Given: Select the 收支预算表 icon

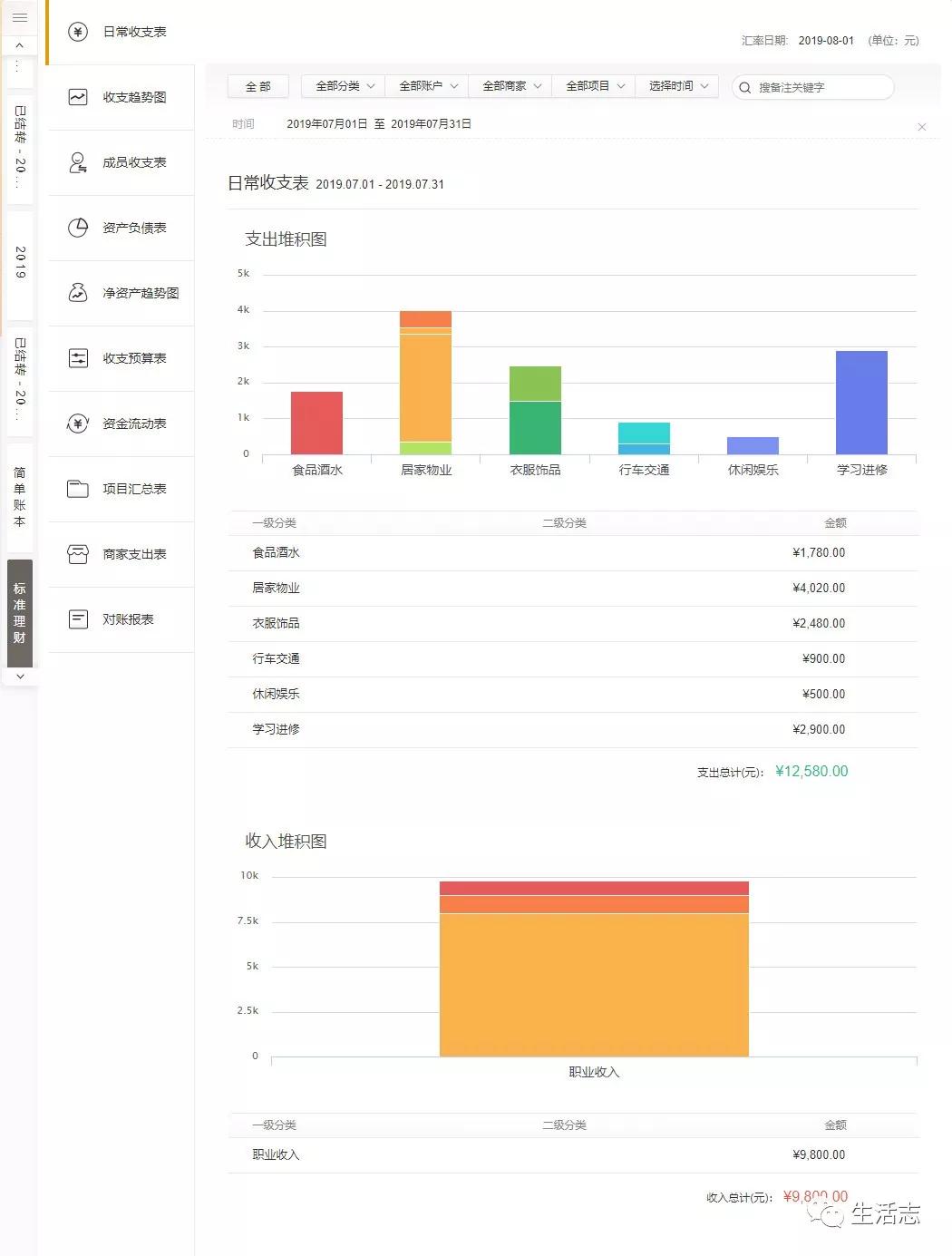Looking at the screenshot, I should 76,358.
